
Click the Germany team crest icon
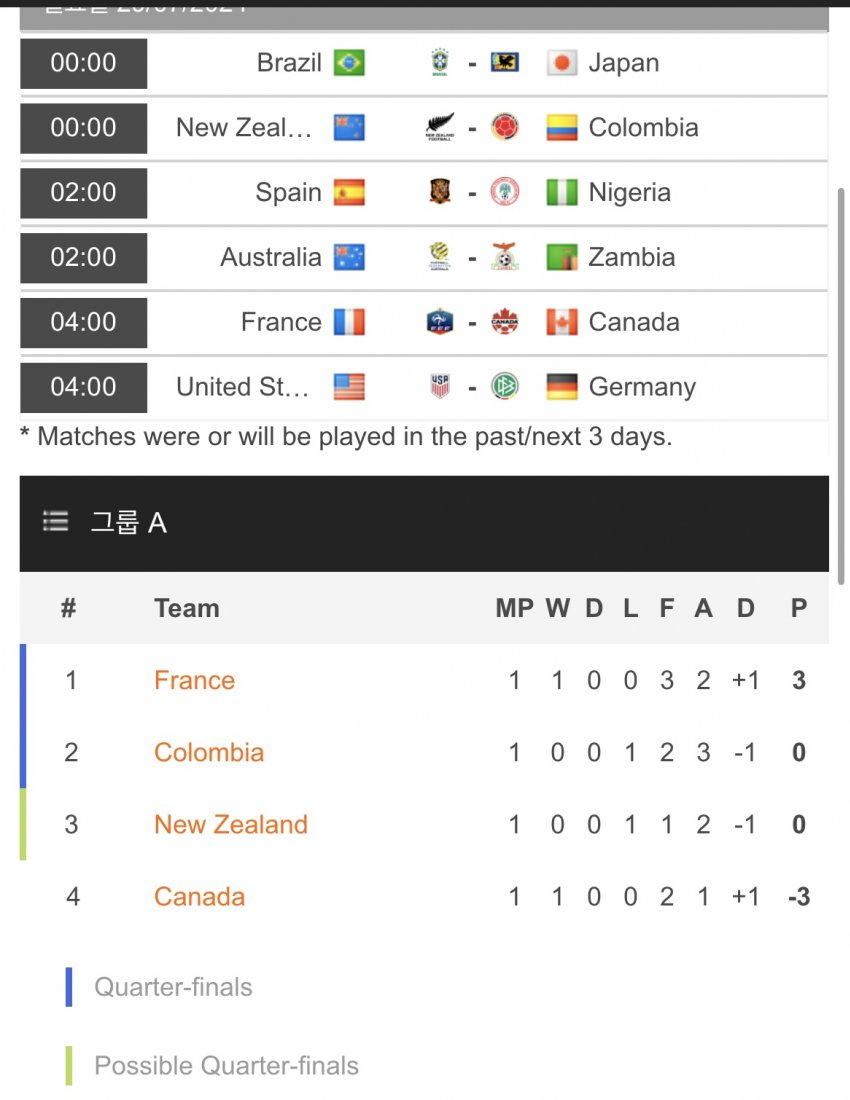click(x=505, y=387)
